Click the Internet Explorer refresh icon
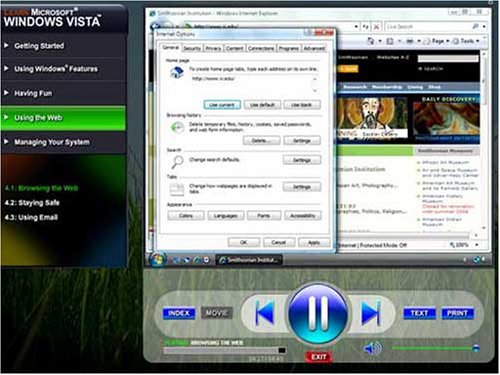This screenshot has width=500, height=375. [366, 26]
